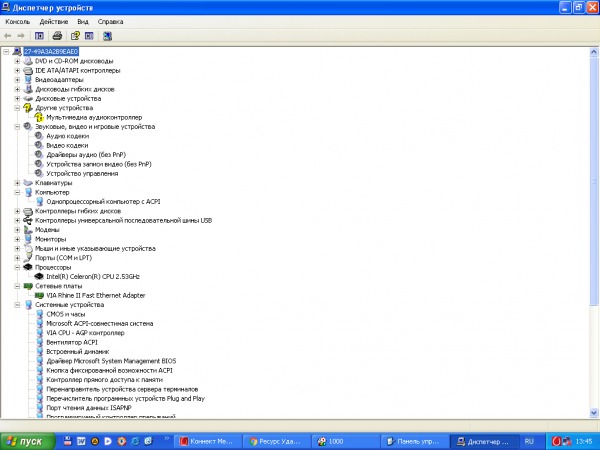Image resolution: width=600 pixels, height=450 pixels.
Task: Click the Системные устройства category icon
Action: point(28,305)
